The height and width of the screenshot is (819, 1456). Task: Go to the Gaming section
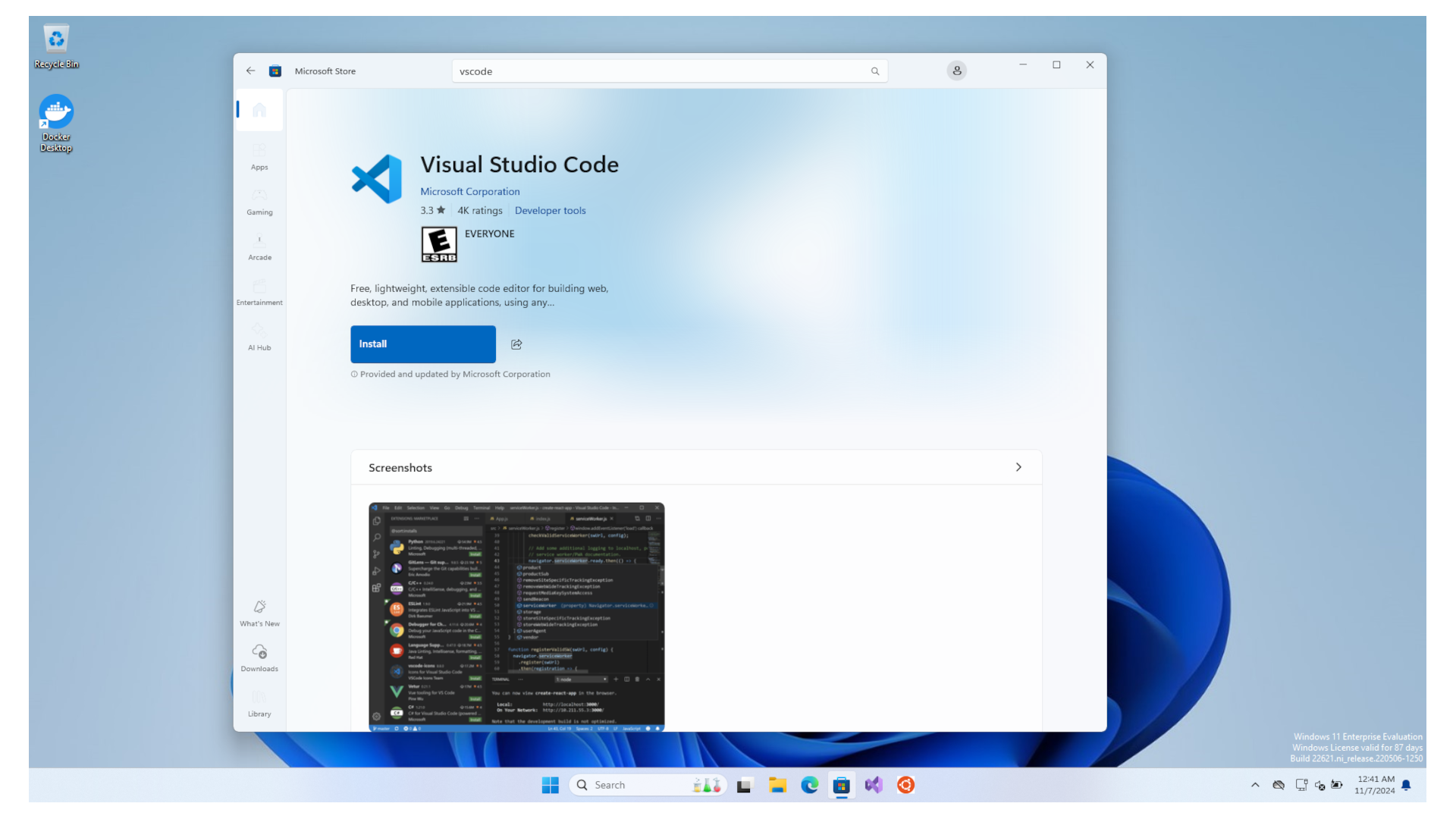click(259, 202)
